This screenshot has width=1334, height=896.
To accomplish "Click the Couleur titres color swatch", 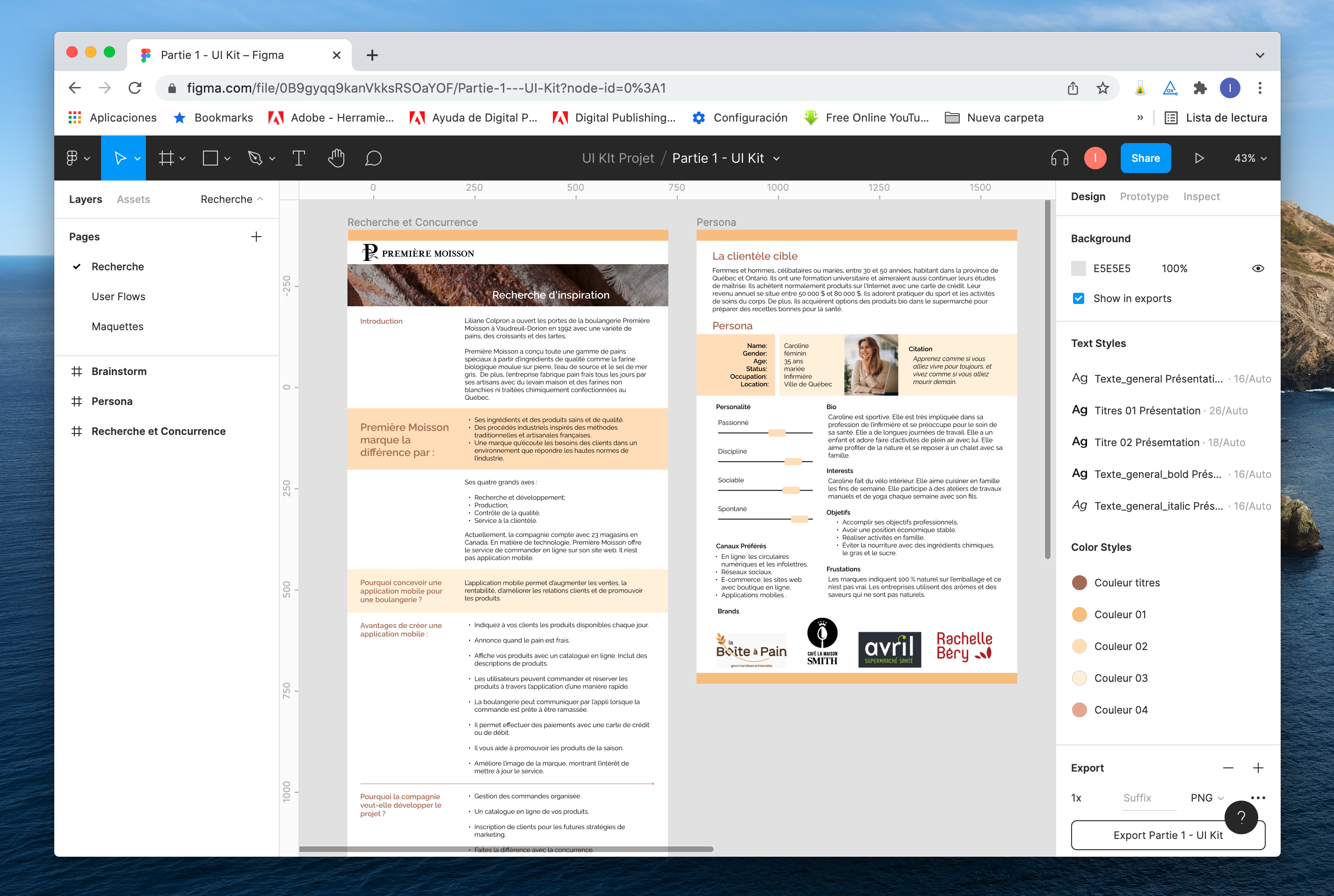I will [x=1079, y=583].
